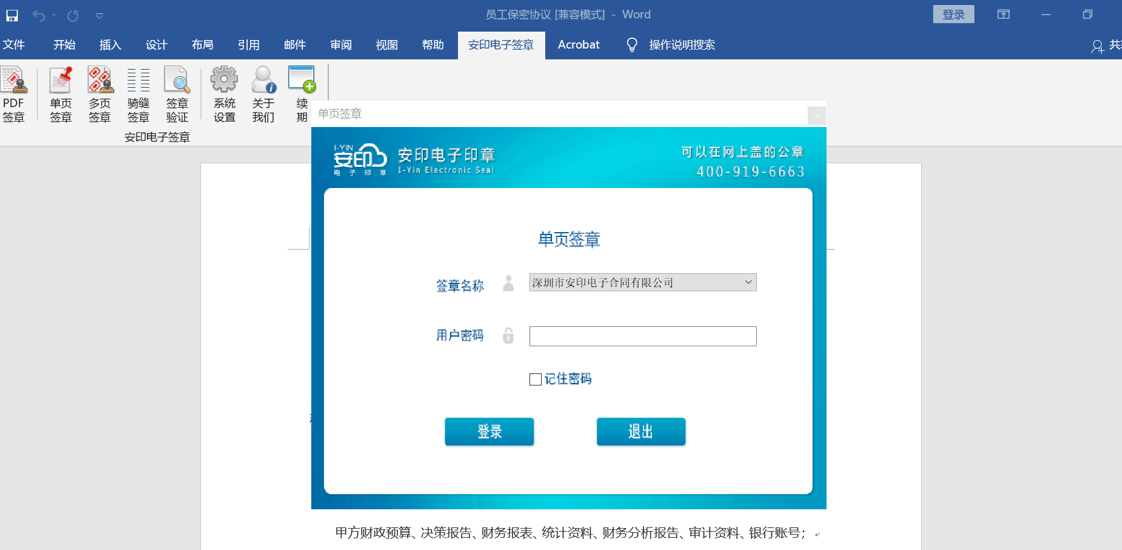
Task: Open 关于我们 info icon
Action: pyautogui.click(x=263, y=94)
